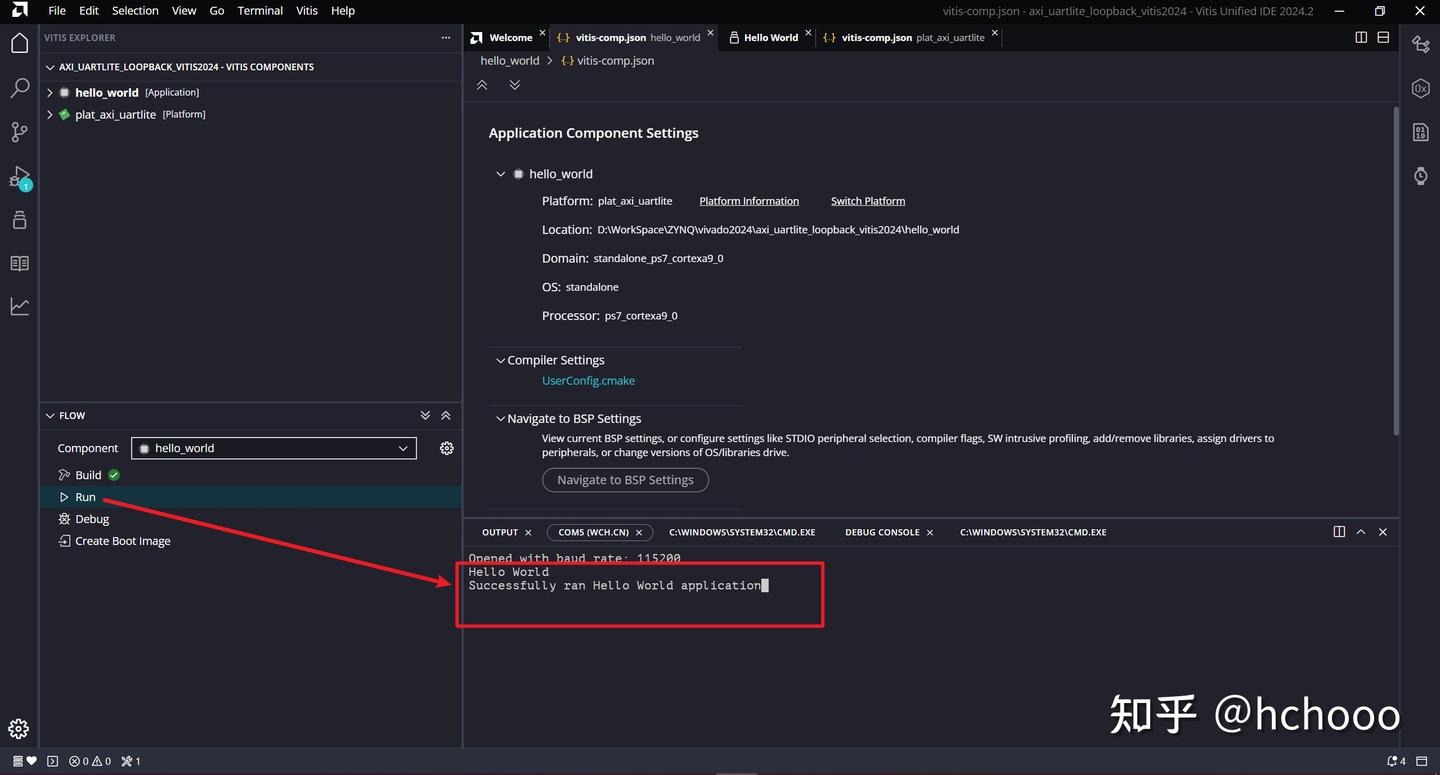Toggle editor layout icon at top right
This screenshot has height=775, width=1440.
1383,37
